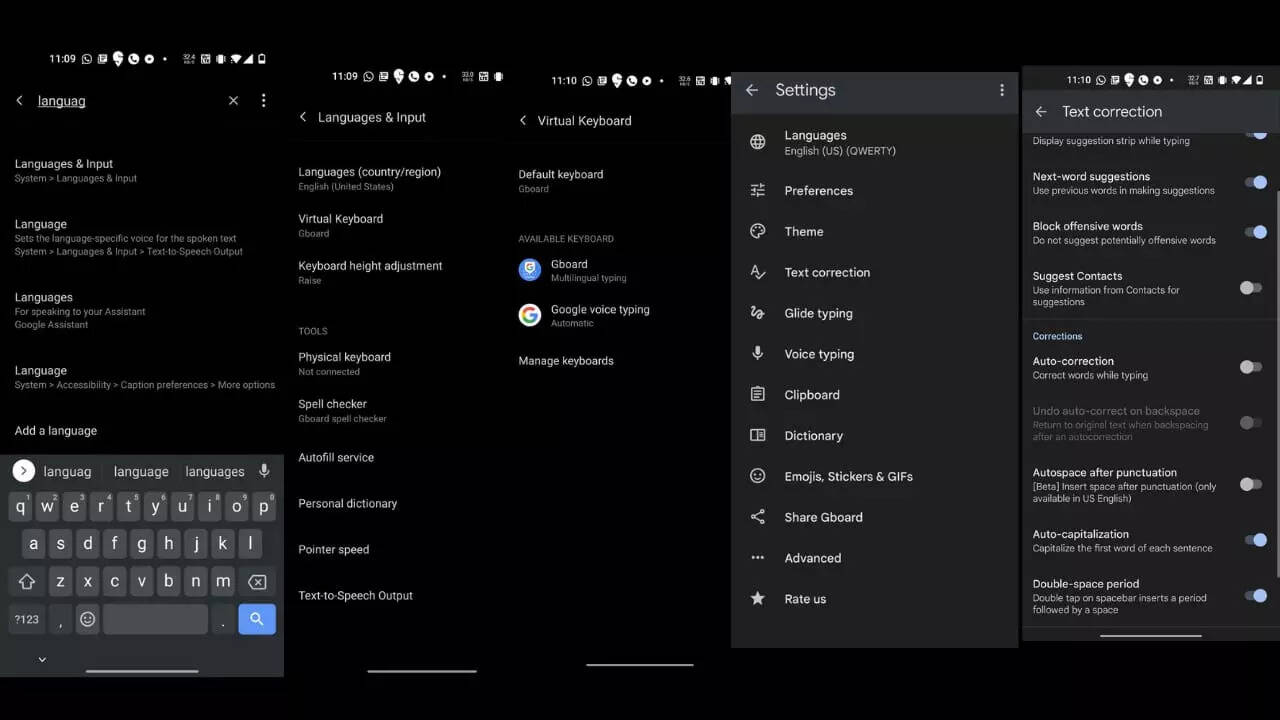
Task: Expand keyboard suggestion strip arrow
Action: tap(24, 471)
